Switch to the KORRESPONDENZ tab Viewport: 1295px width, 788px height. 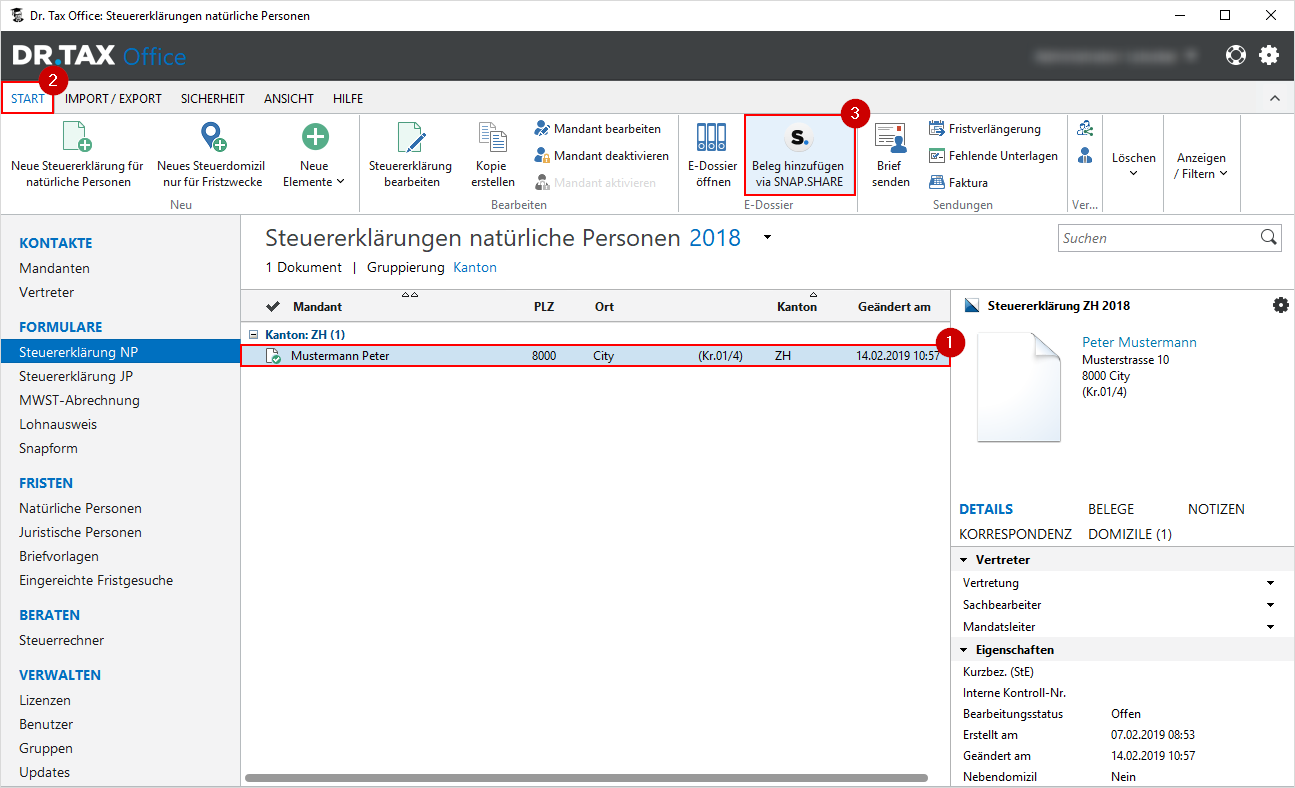click(1015, 534)
